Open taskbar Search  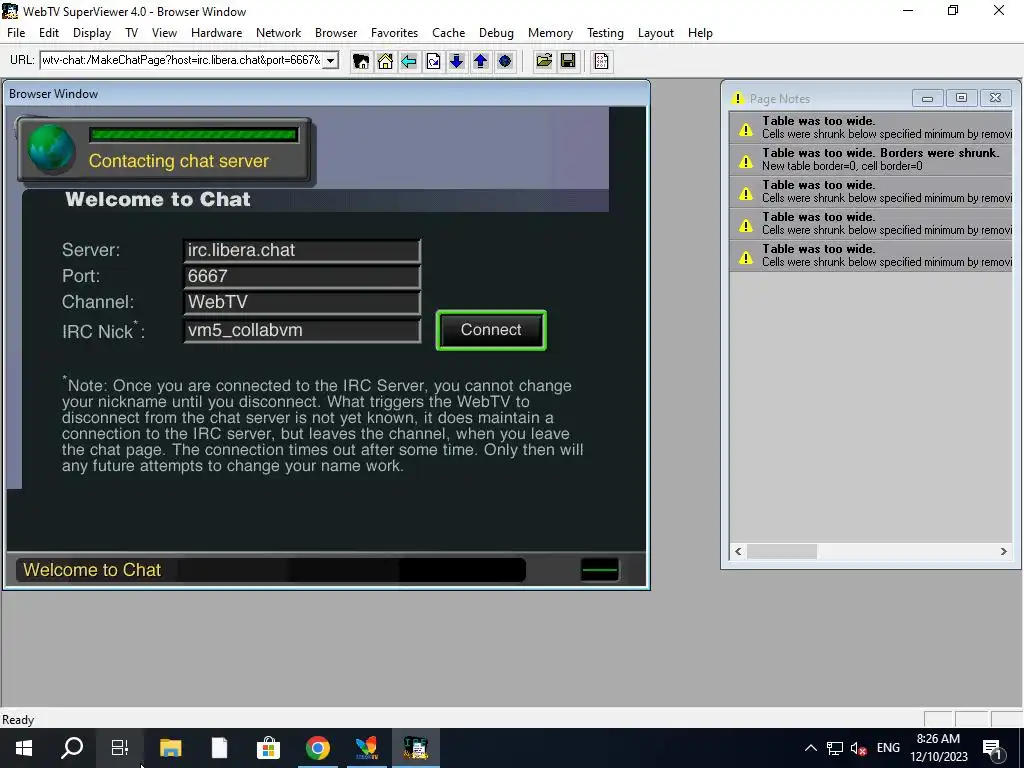72,748
